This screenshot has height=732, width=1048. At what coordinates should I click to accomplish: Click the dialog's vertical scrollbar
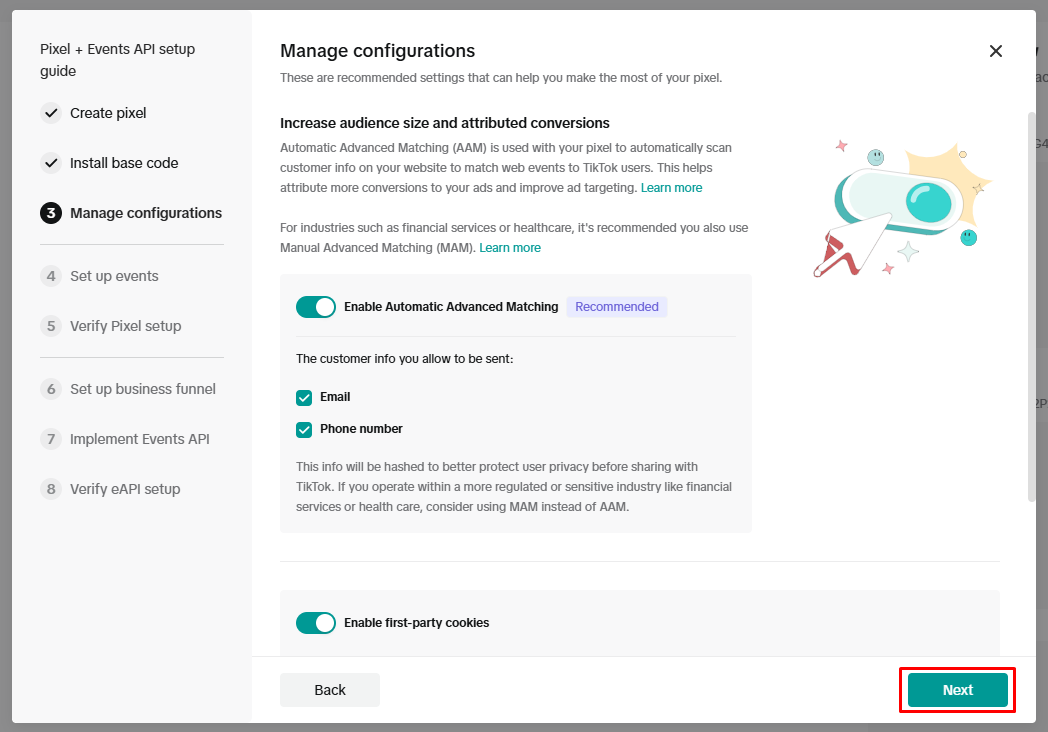point(1031,300)
